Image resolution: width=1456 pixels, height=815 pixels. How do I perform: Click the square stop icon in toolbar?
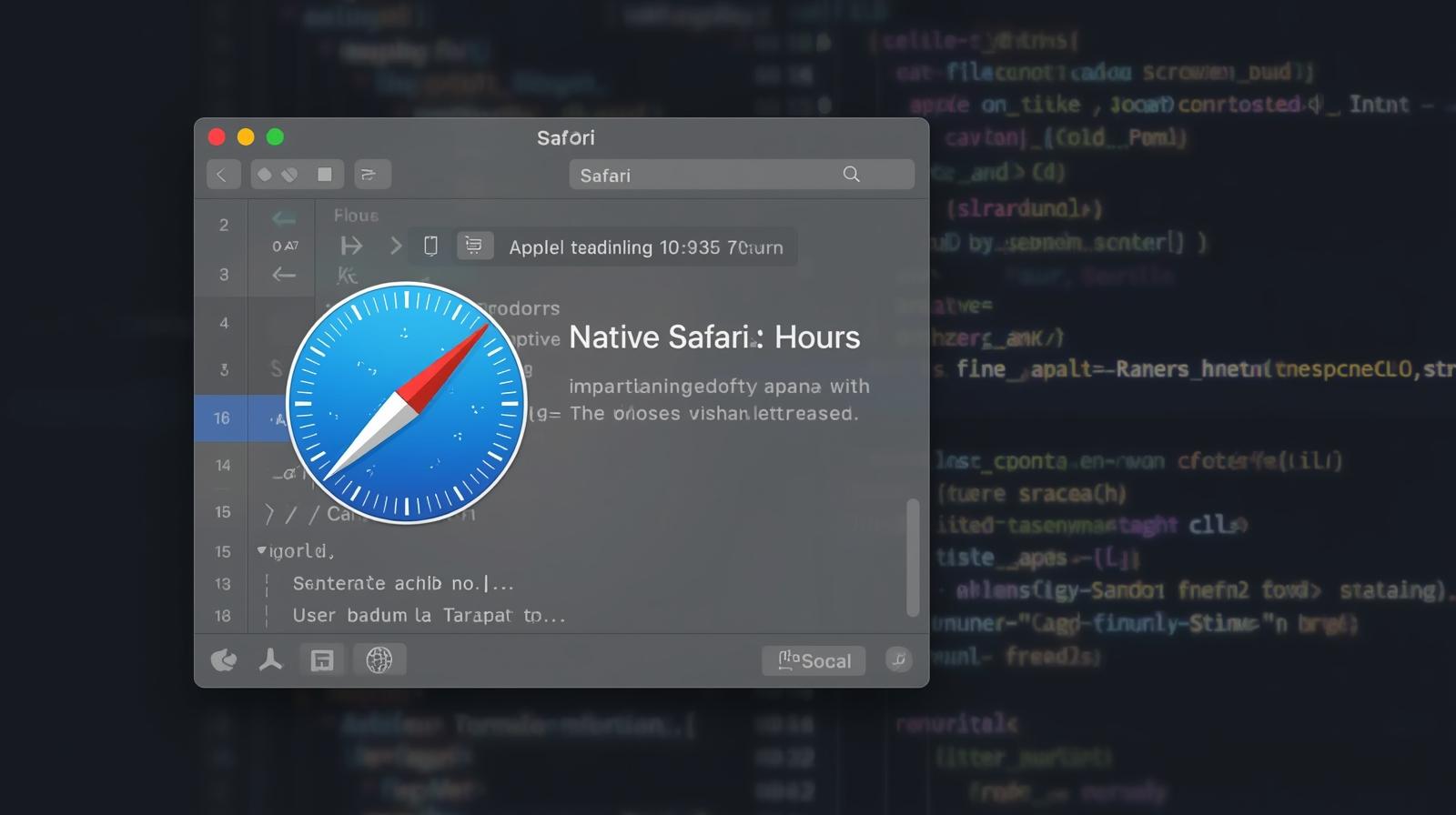click(324, 174)
